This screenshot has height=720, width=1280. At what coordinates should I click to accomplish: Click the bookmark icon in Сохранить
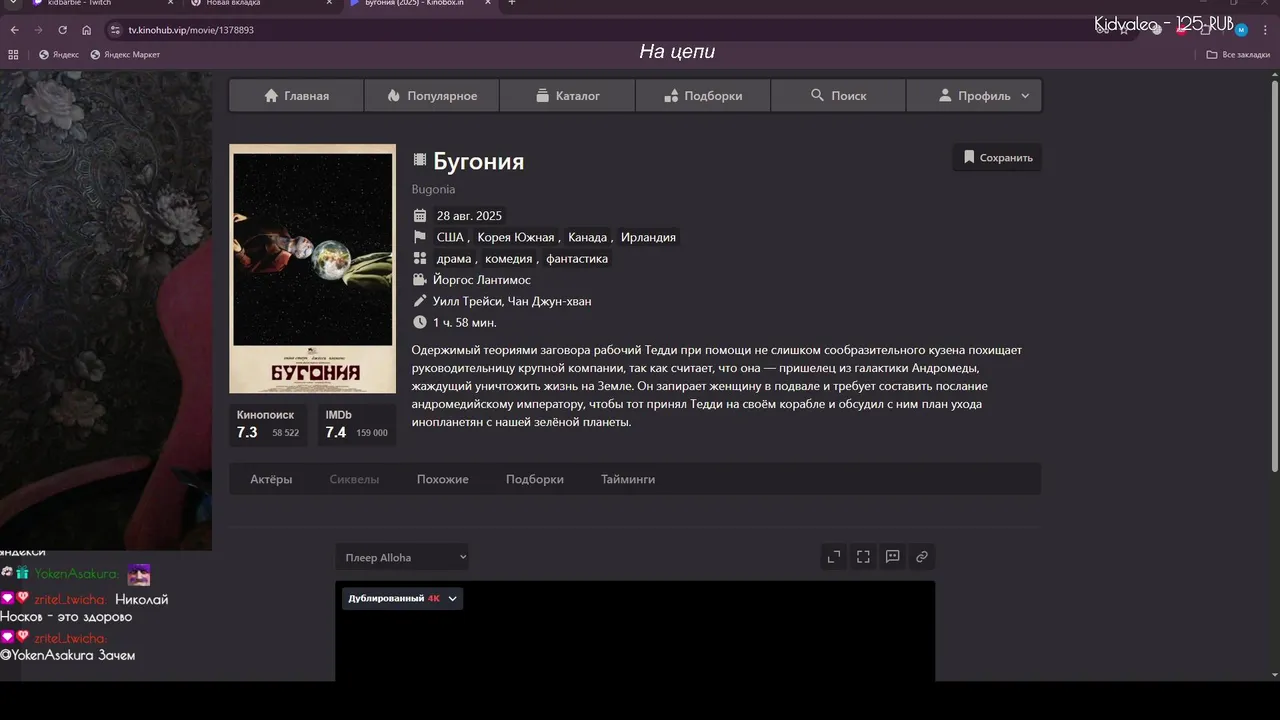click(x=969, y=157)
